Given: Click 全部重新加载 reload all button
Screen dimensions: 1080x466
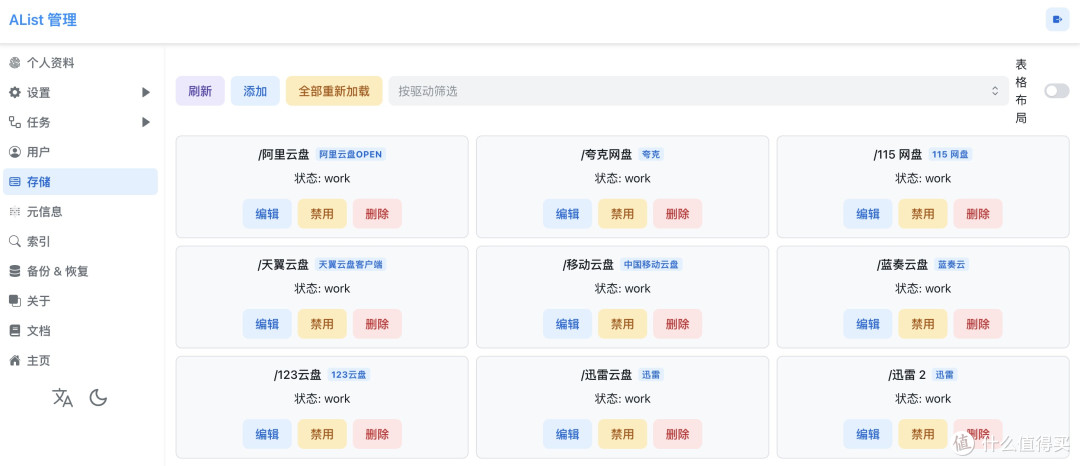Looking at the screenshot, I should 334,91.
